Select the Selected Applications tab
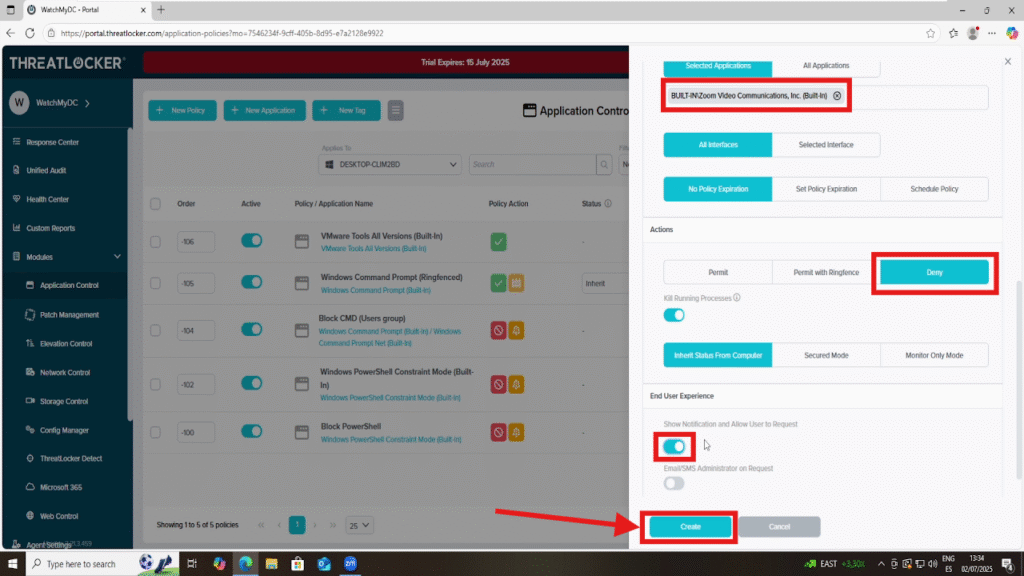1024x576 pixels. coord(718,66)
